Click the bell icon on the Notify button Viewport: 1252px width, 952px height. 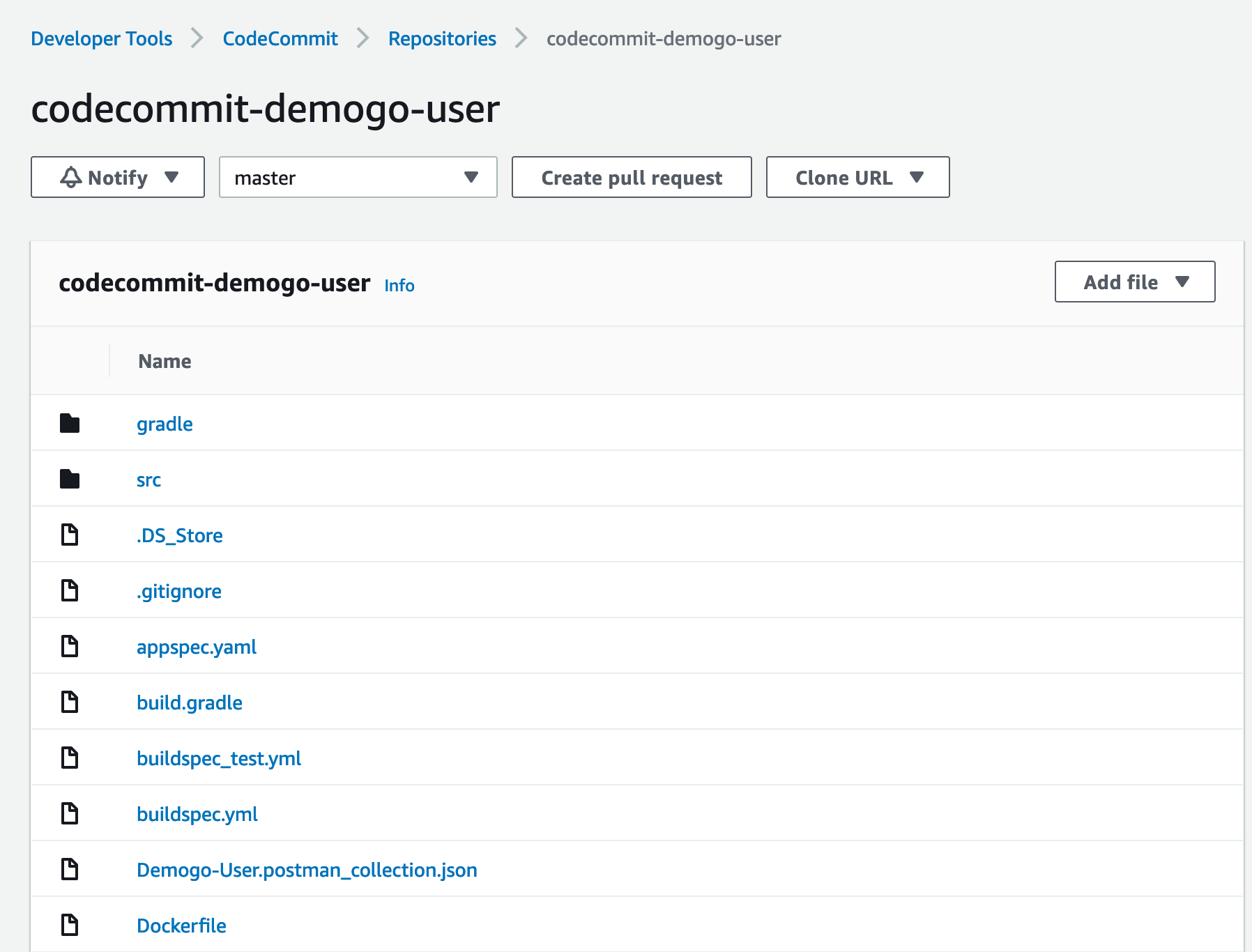(71, 177)
